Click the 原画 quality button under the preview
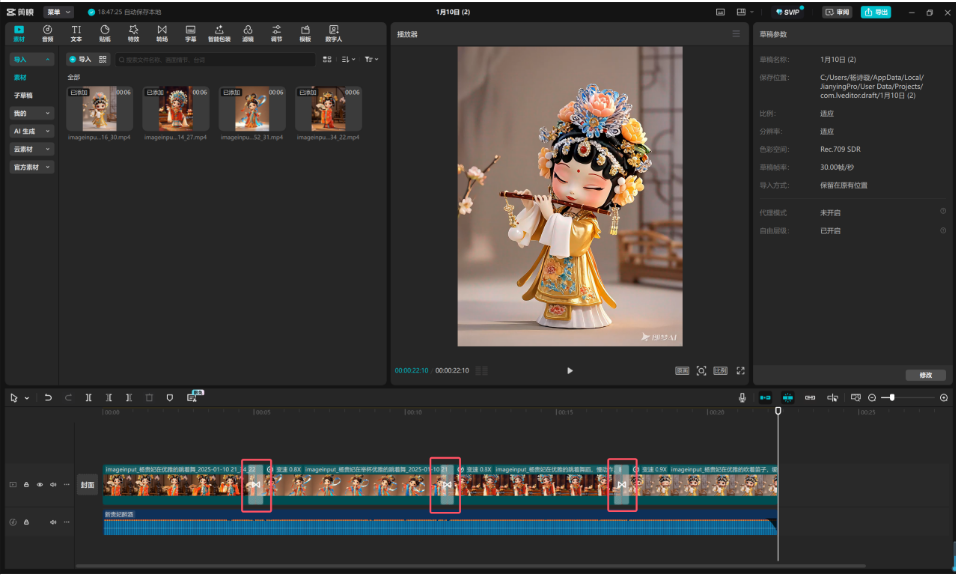Screen dimensions: 956x575 pos(682,371)
